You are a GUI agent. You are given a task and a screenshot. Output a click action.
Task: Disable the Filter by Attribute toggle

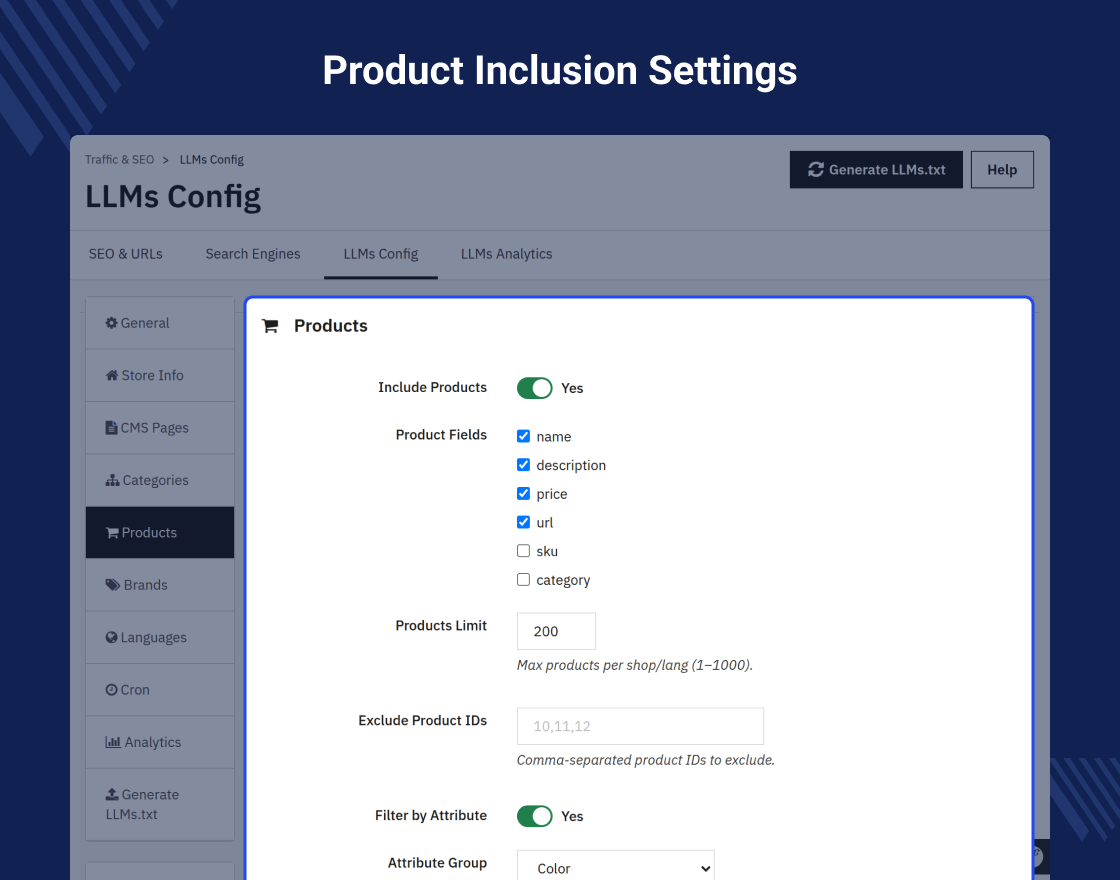pyautogui.click(x=534, y=816)
